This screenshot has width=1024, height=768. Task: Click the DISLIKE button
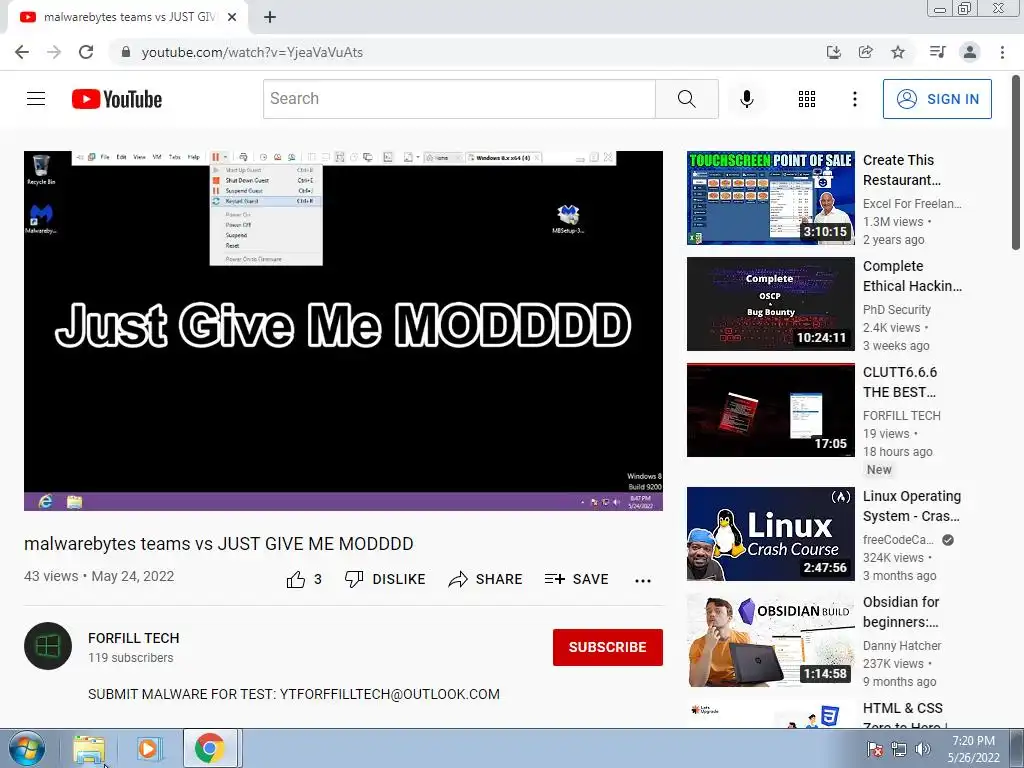click(385, 579)
